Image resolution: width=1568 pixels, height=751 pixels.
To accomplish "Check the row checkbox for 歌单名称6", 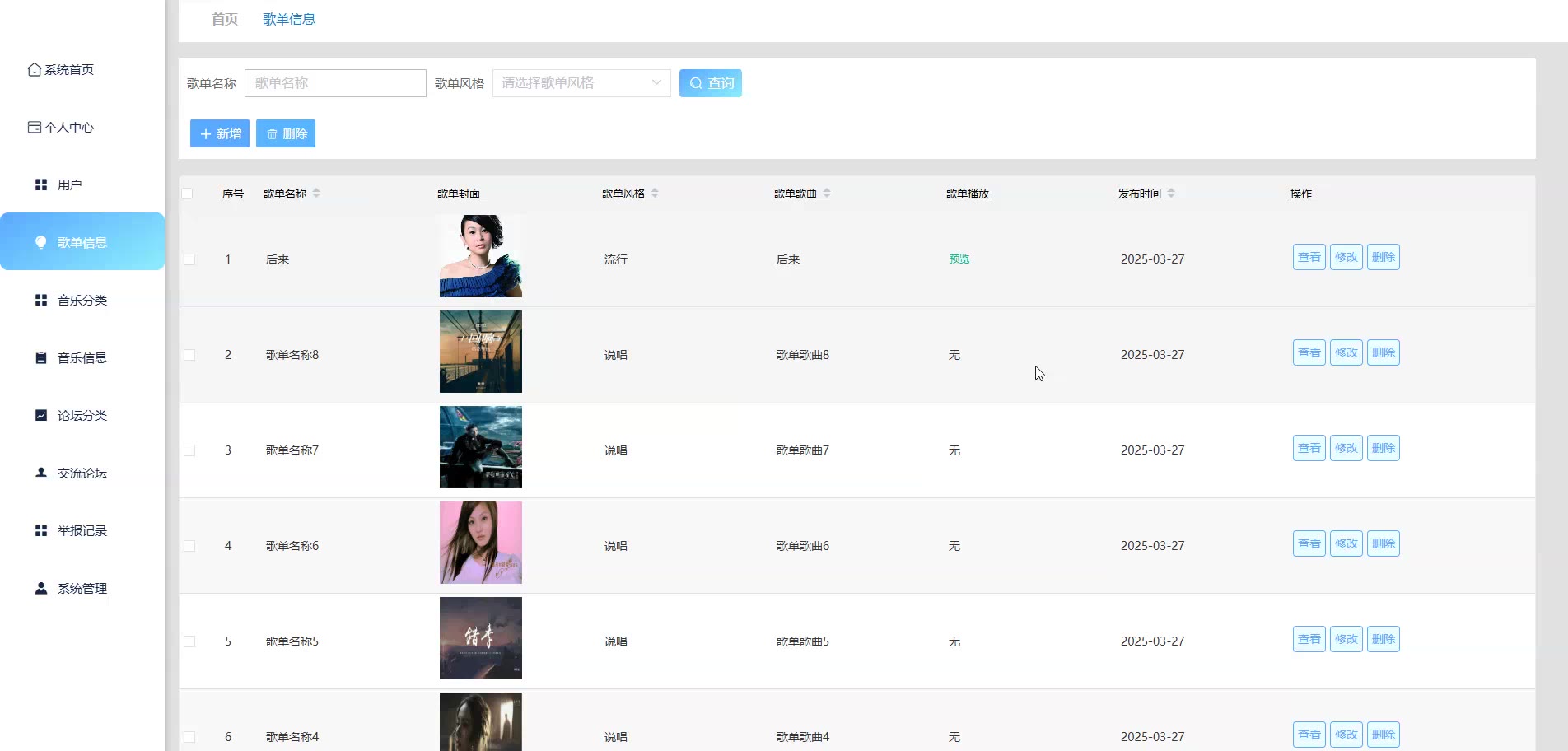I will 189,546.
